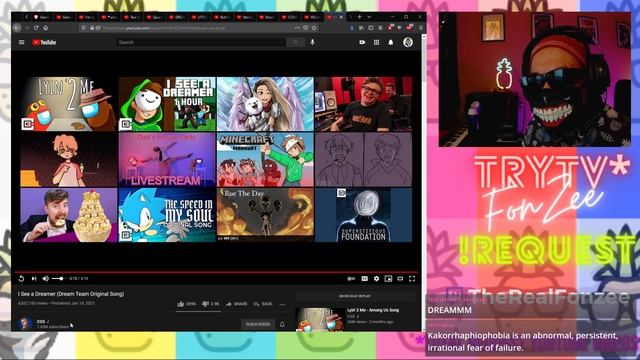640x360 pixels.
Task: Reload the page in the browser
Action: [36, 28]
